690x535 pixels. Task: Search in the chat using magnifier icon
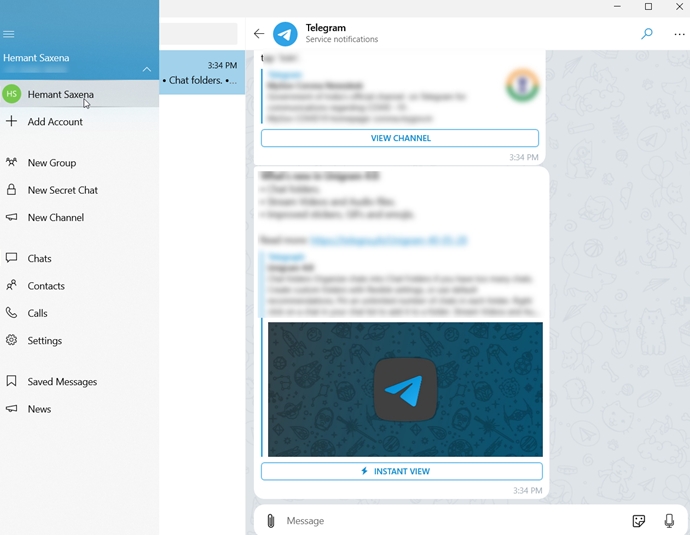tap(647, 33)
